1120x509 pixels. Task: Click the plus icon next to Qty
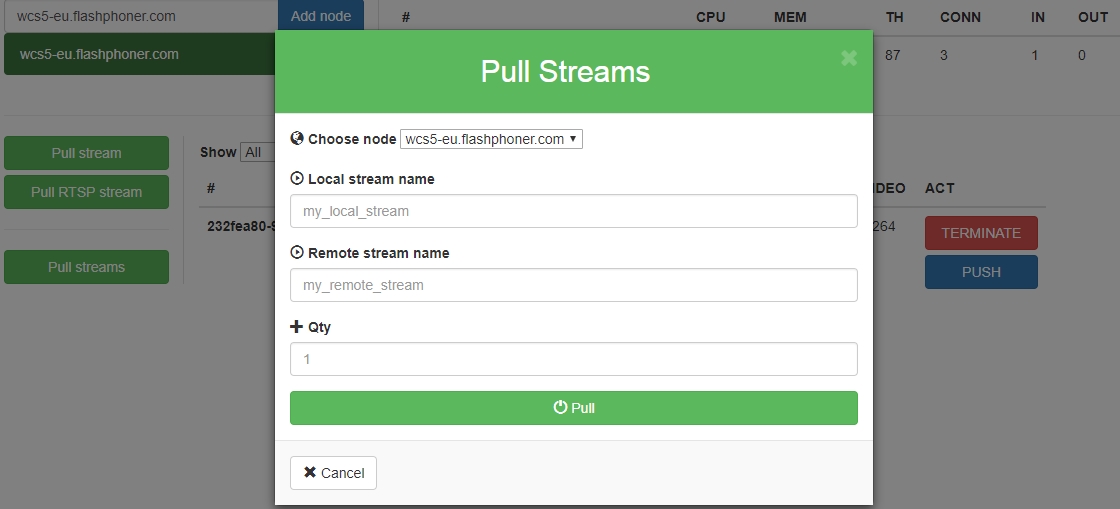[296, 327]
